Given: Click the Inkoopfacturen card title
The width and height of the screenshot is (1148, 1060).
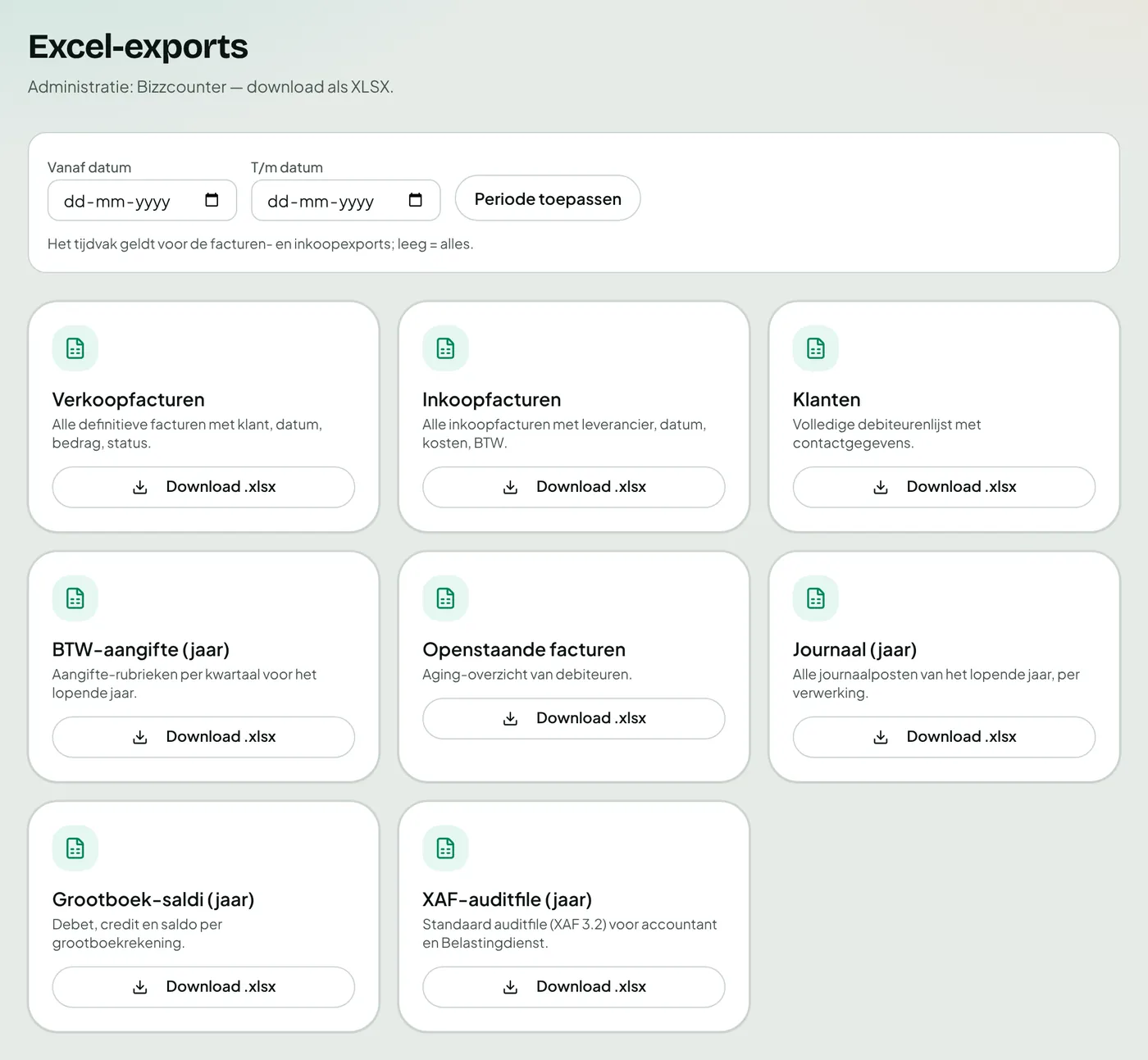Looking at the screenshot, I should pos(492,399).
